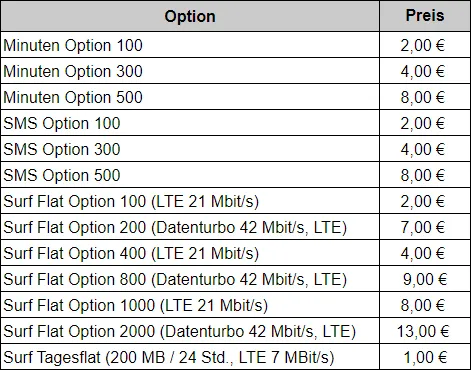The height and width of the screenshot is (370, 471).
Task: Select the Minuten Option 100 row
Action: 235,45
